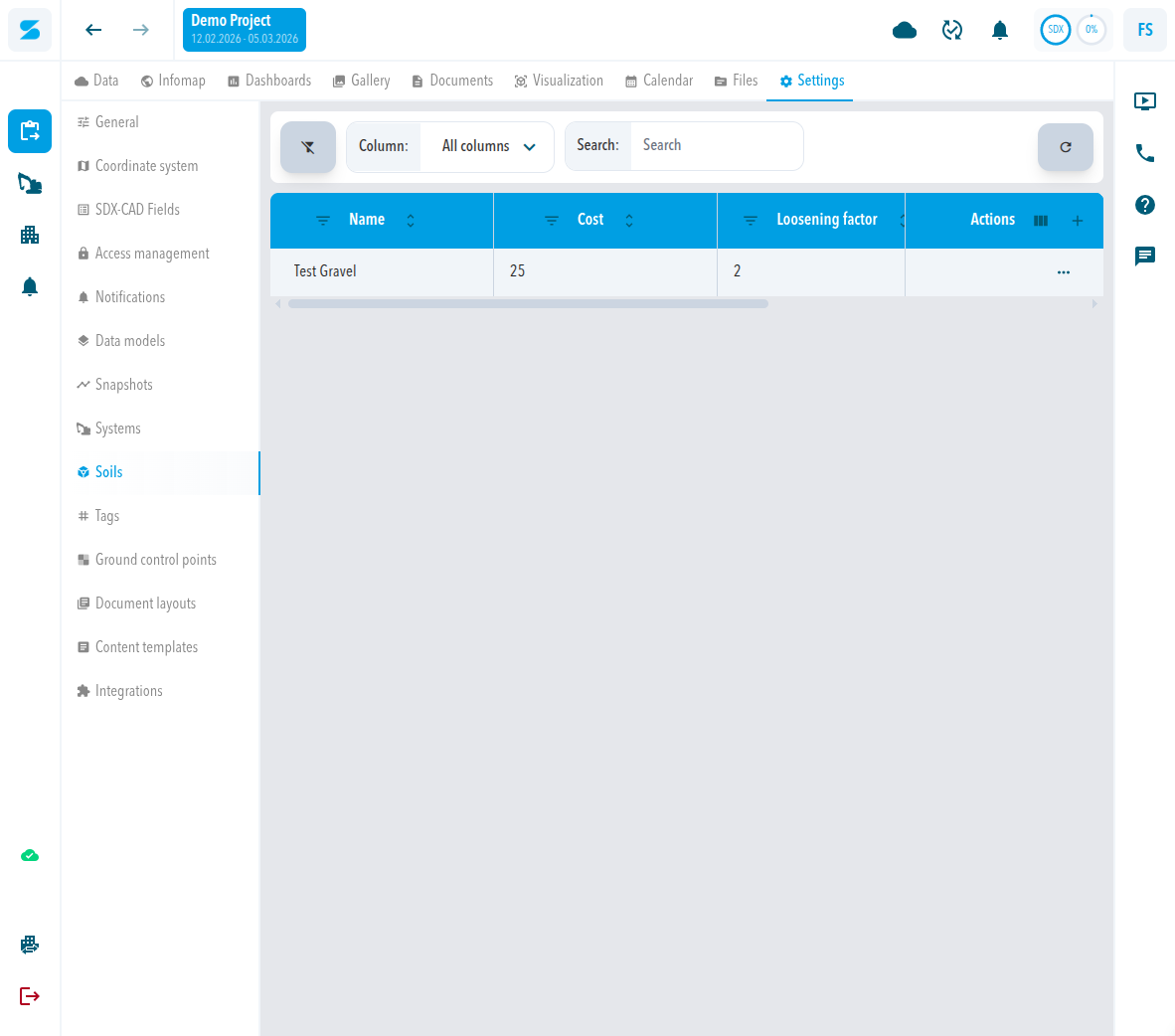1175x1036 pixels.
Task: Open filter for the Name column
Action: pos(323,221)
